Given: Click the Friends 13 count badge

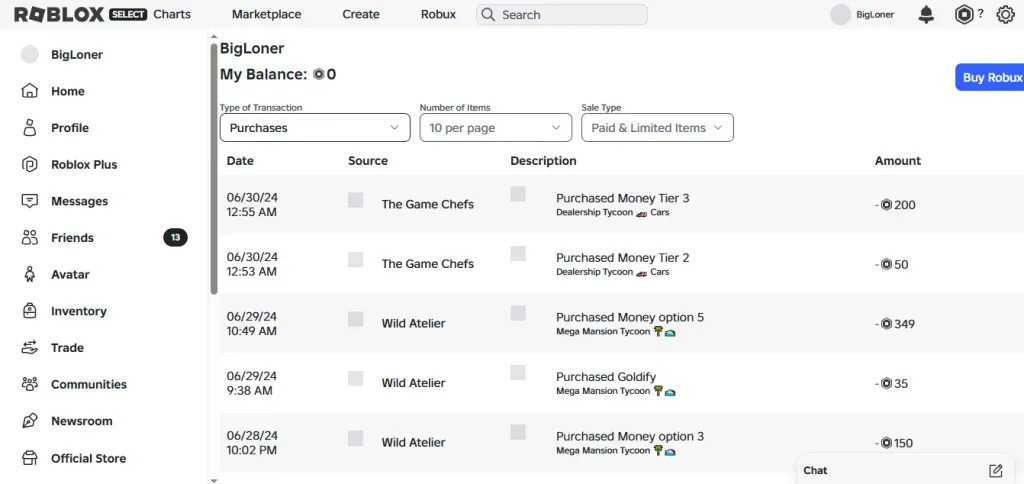Looking at the screenshot, I should pos(175,238).
